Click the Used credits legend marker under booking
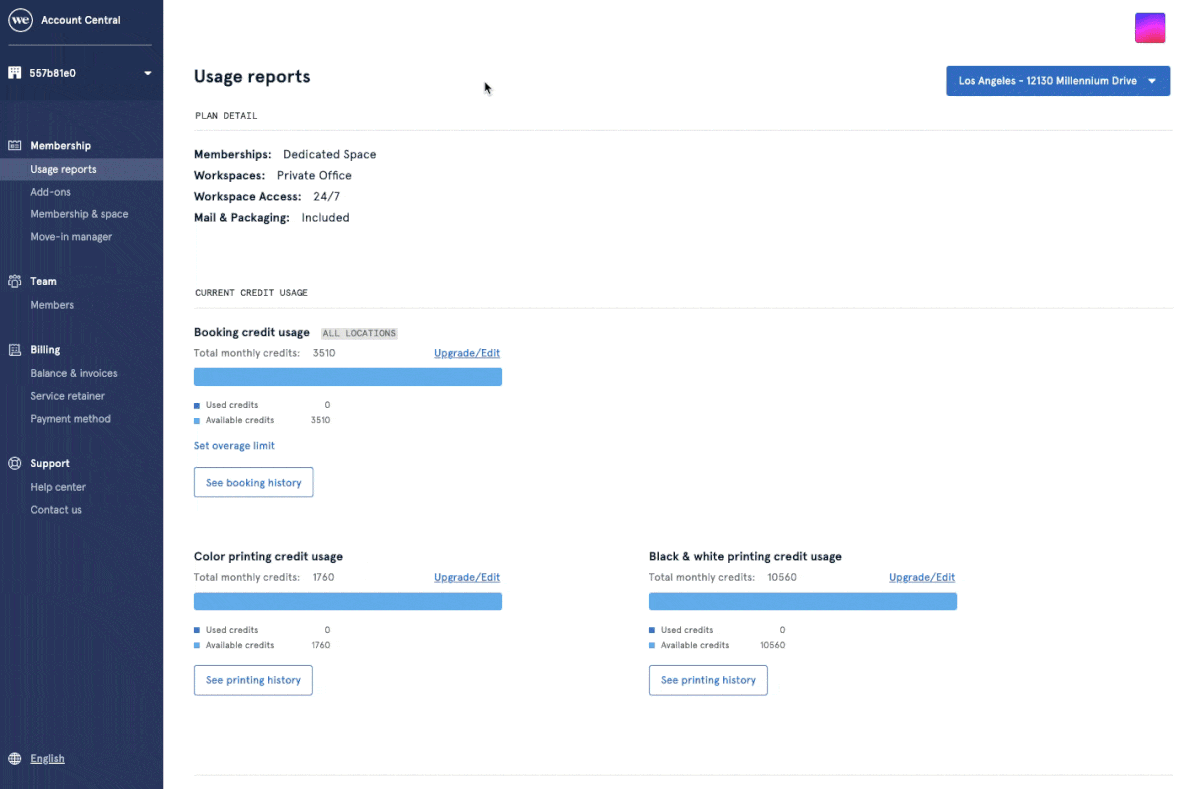Viewport: 1200px width, 789px height. click(197, 405)
